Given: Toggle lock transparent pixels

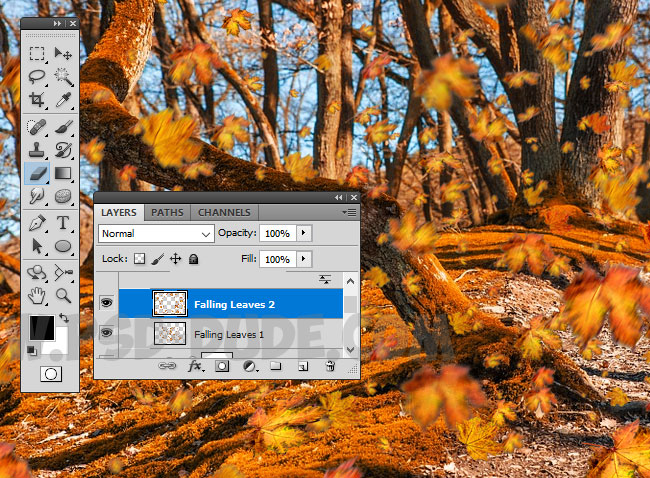Looking at the screenshot, I should (x=140, y=259).
